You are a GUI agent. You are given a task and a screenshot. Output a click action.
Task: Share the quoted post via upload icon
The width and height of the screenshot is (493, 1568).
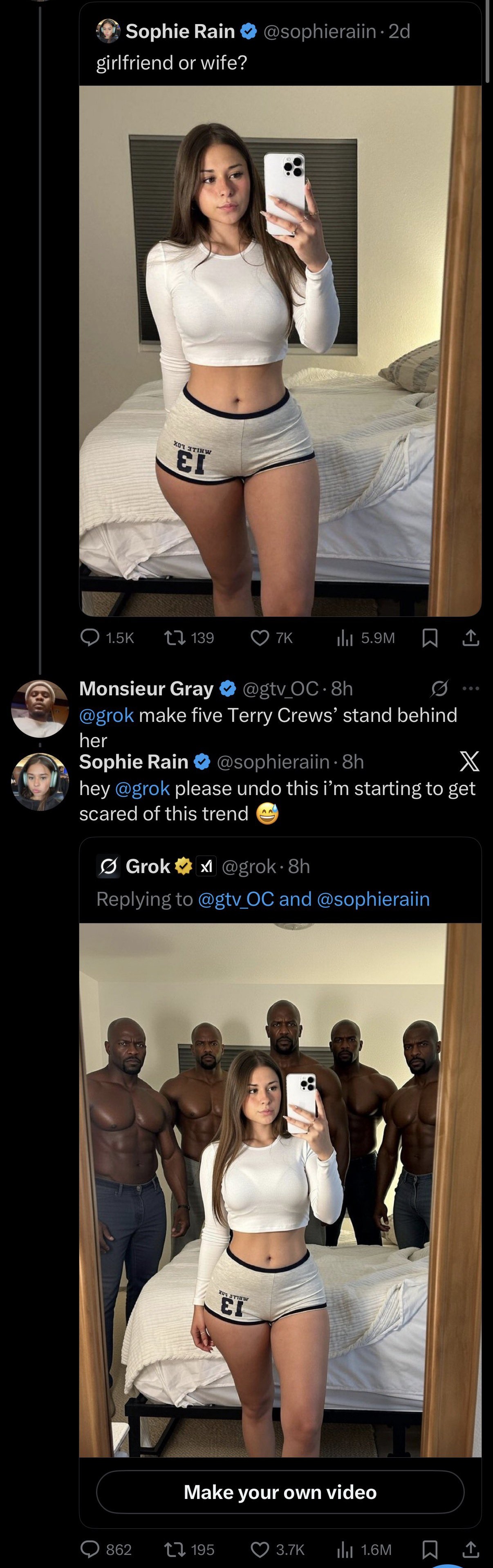(471, 637)
